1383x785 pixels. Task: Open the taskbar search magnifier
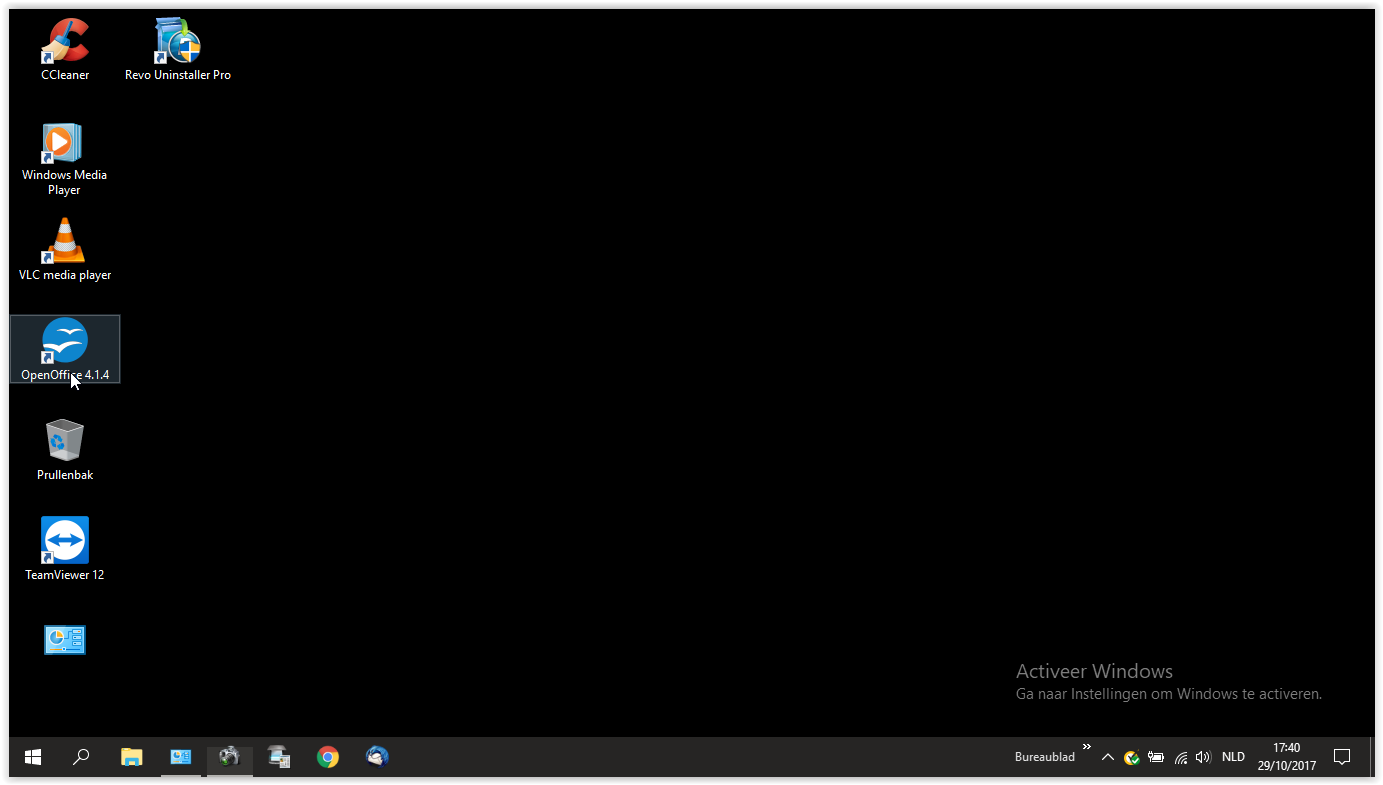point(82,757)
